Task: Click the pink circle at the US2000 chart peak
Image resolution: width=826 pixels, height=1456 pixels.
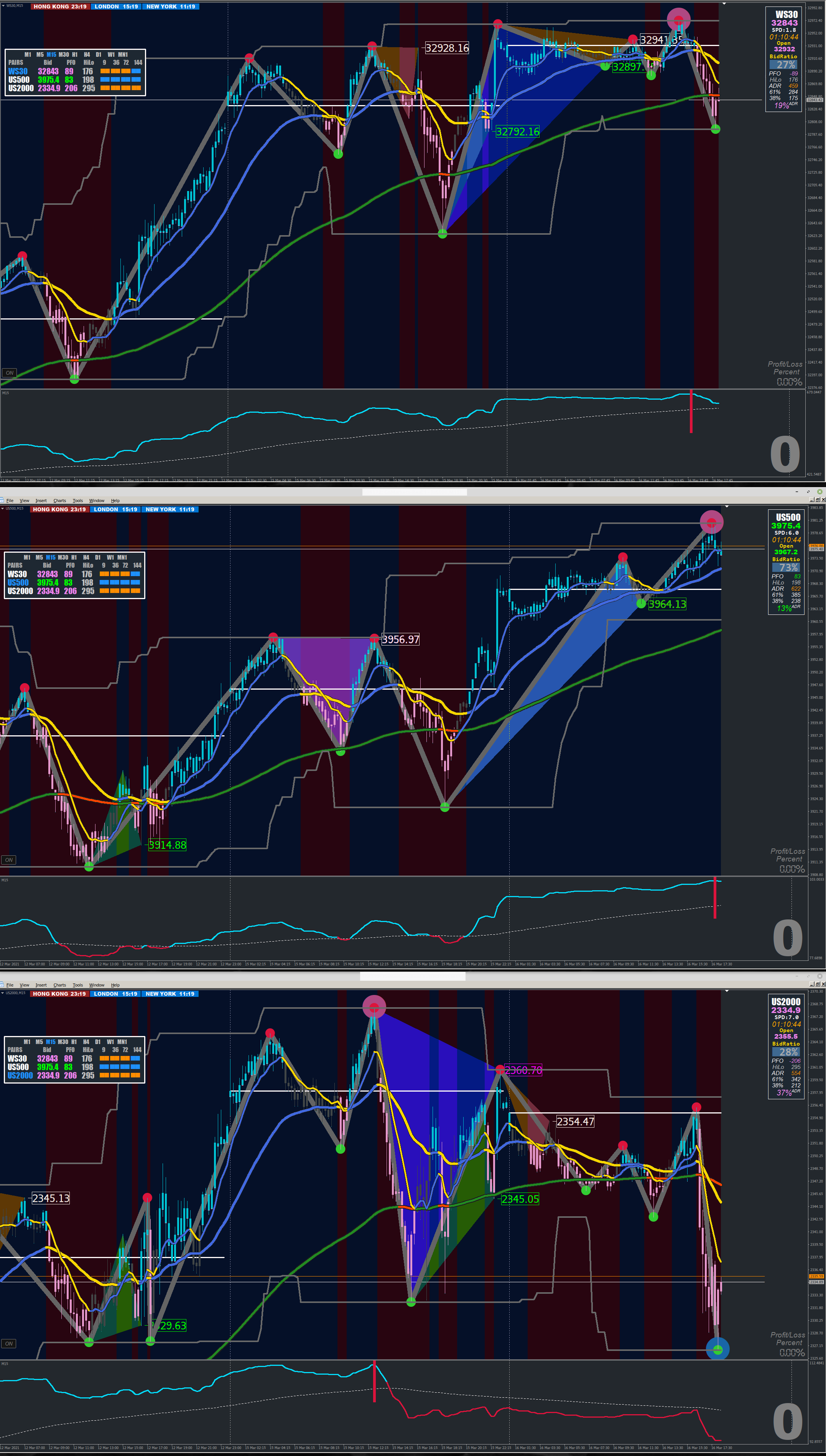Action: (x=374, y=1007)
